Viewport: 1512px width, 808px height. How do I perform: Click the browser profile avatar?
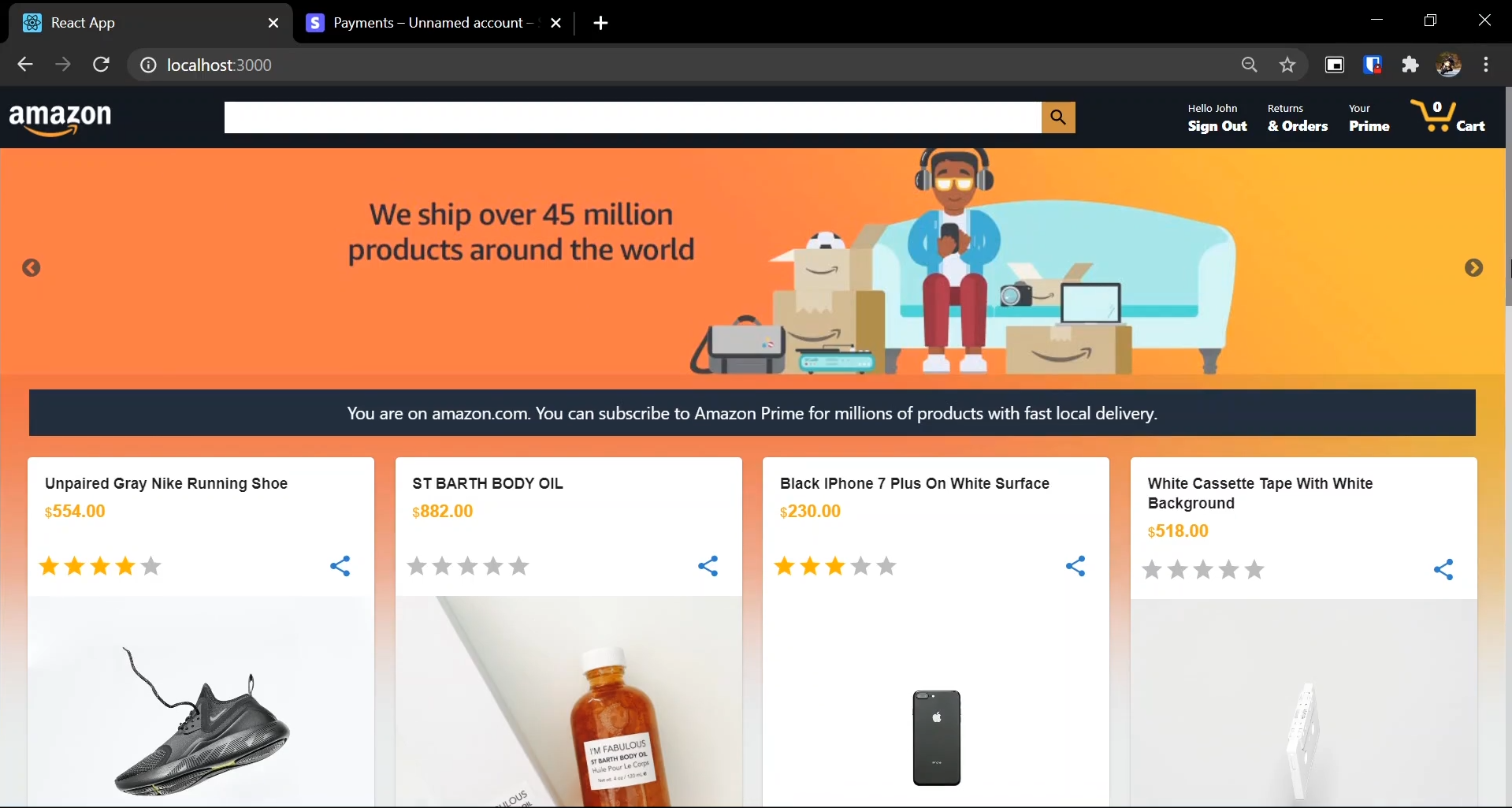coord(1449,65)
